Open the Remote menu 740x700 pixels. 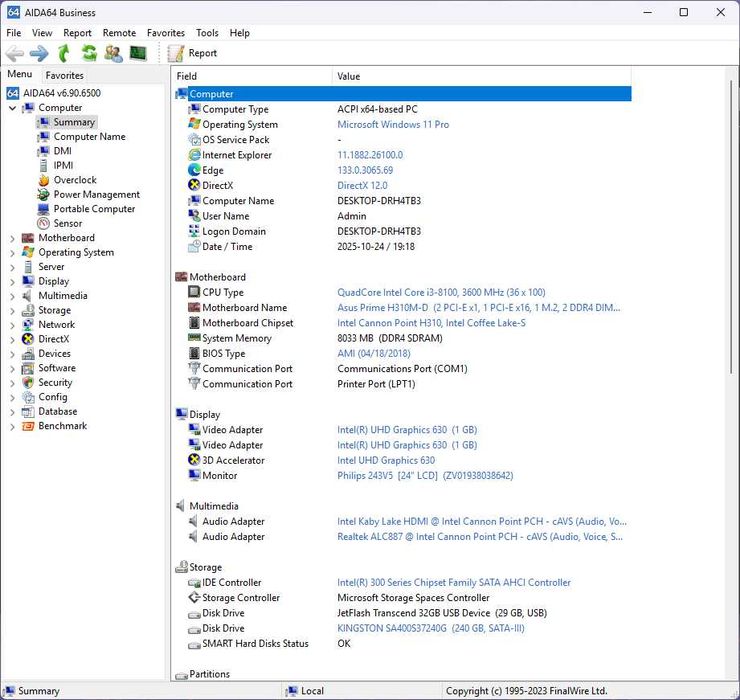click(x=119, y=33)
